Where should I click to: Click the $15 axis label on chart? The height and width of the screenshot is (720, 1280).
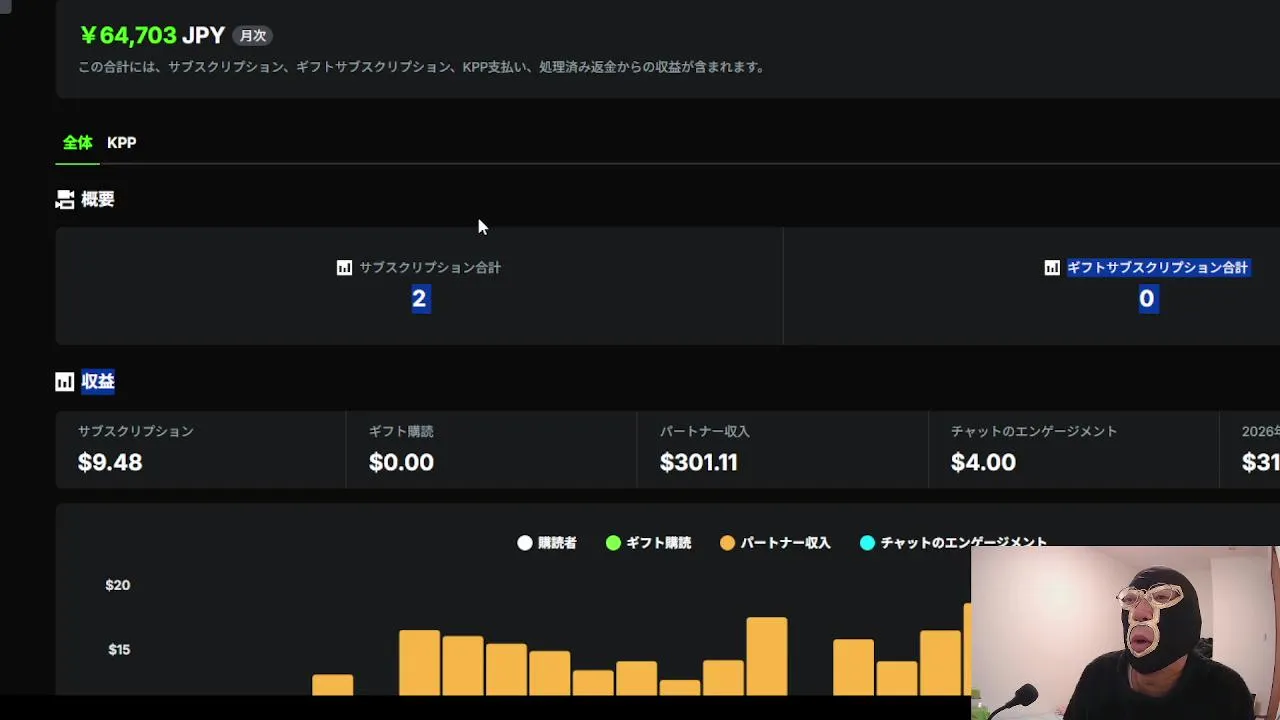pos(119,650)
